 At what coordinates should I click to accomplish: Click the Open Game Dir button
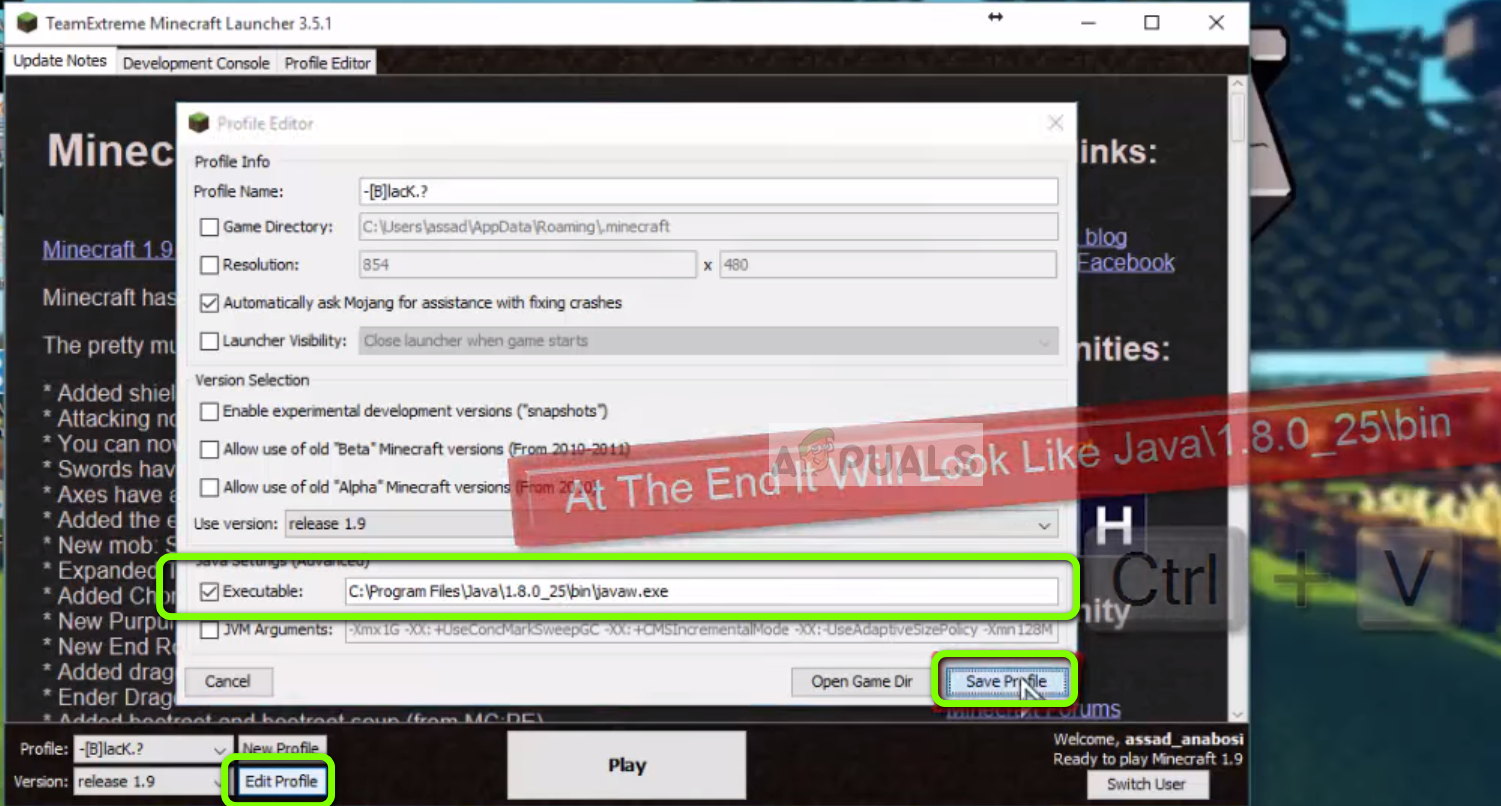[861, 681]
